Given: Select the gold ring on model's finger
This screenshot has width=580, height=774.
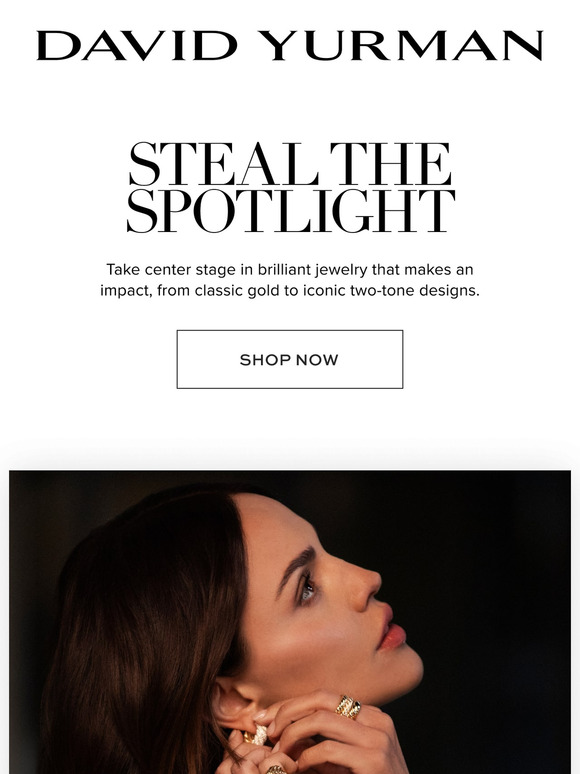Looking at the screenshot, I should coord(348,707).
